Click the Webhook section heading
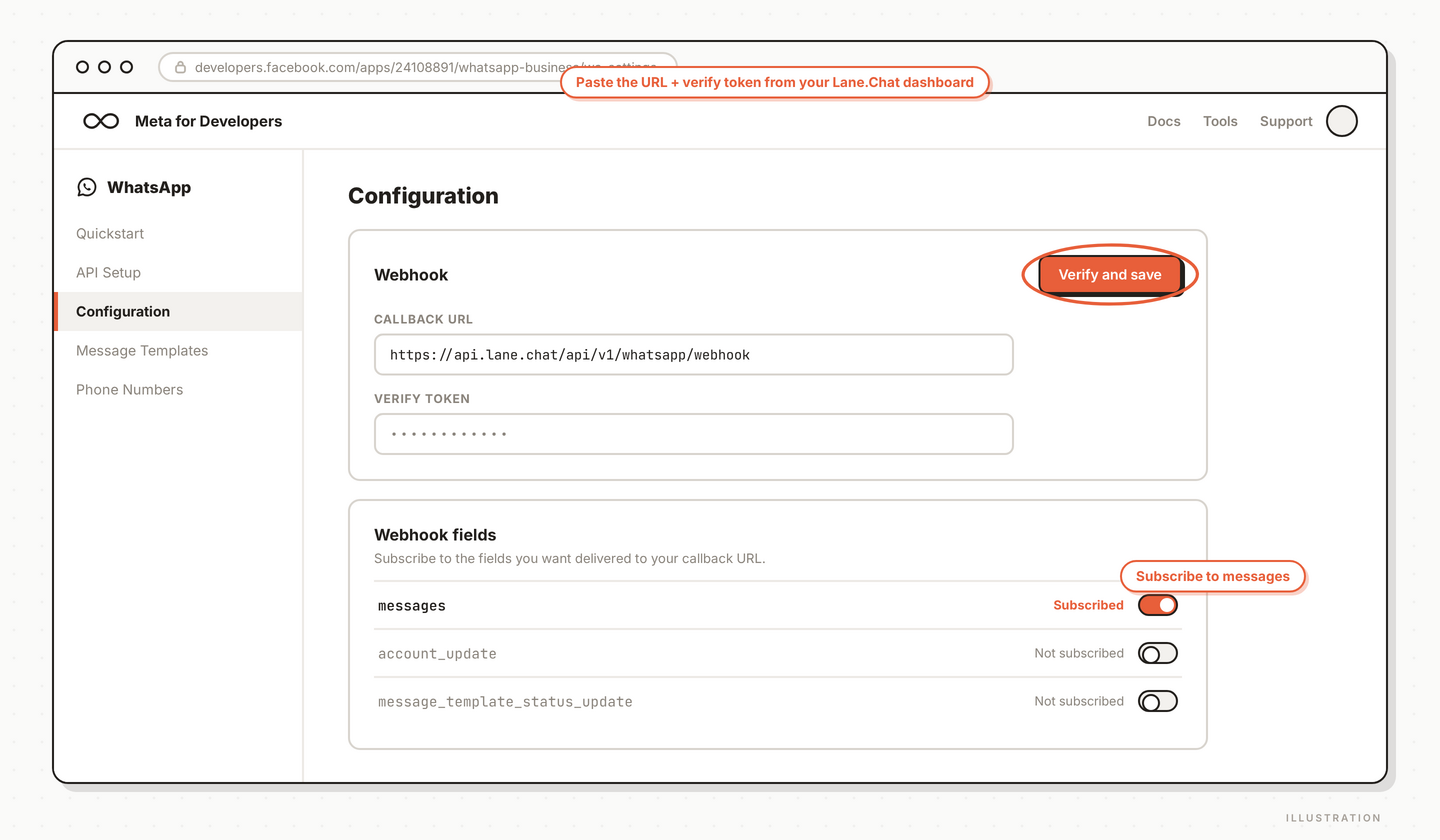1440x840 pixels. 411,275
